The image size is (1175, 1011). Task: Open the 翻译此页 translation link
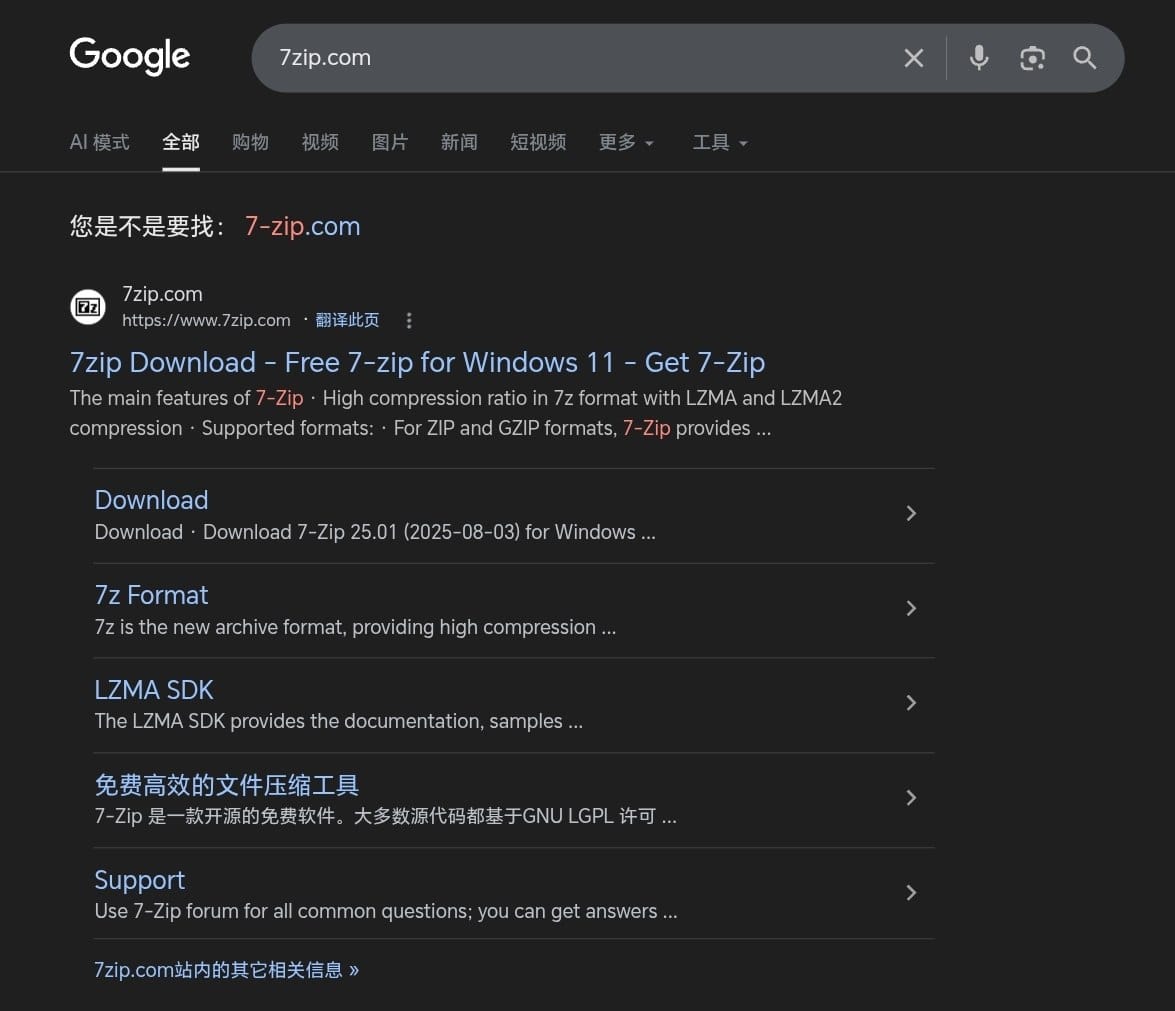pos(347,320)
